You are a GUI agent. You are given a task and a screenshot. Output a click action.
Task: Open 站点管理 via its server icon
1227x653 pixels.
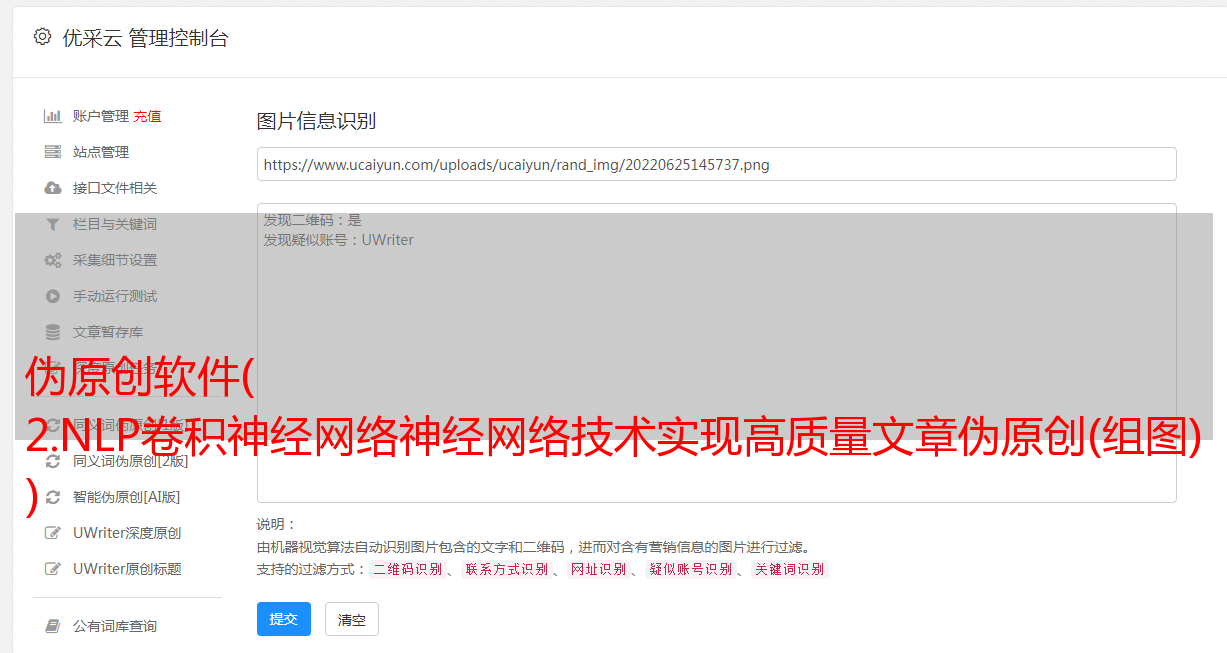53,152
